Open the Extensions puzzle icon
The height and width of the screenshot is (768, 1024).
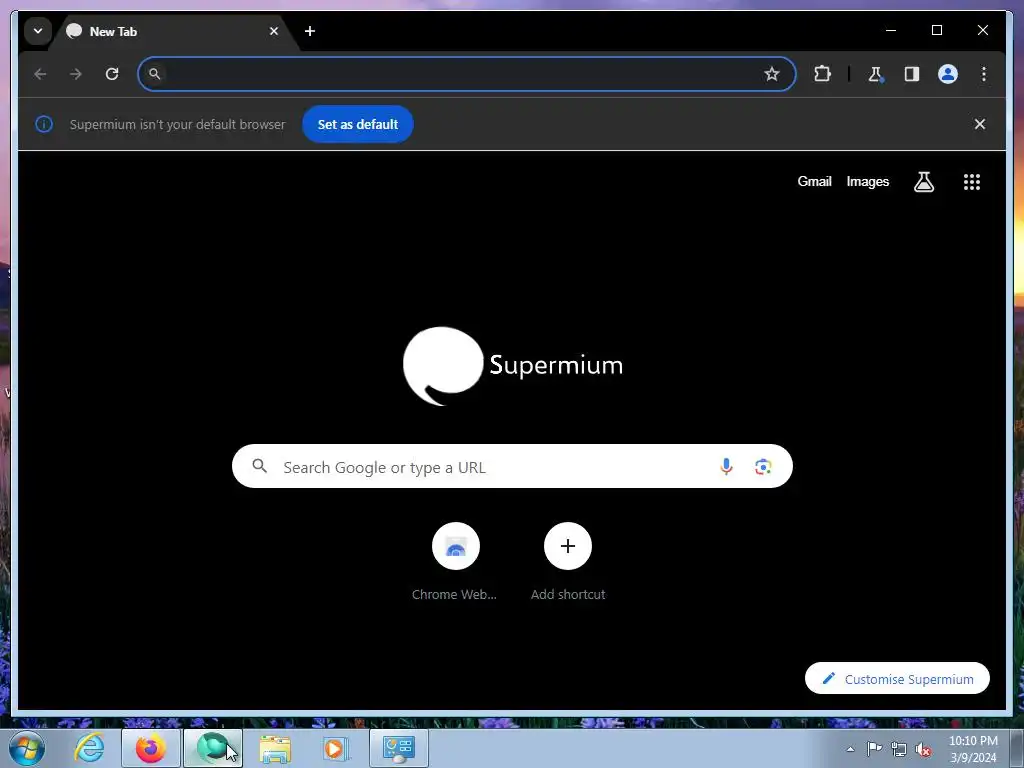click(x=822, y=74)
